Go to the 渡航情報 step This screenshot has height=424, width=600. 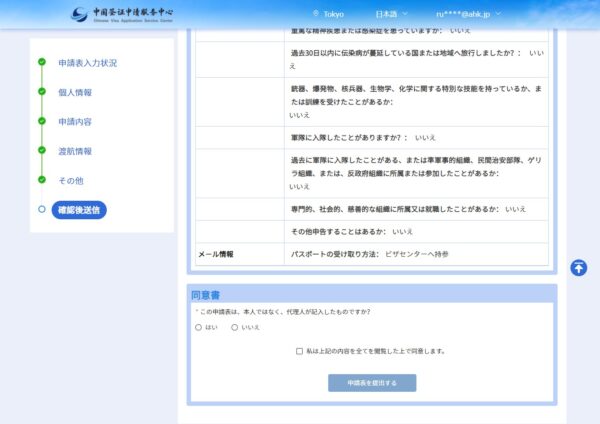[75, 151]
